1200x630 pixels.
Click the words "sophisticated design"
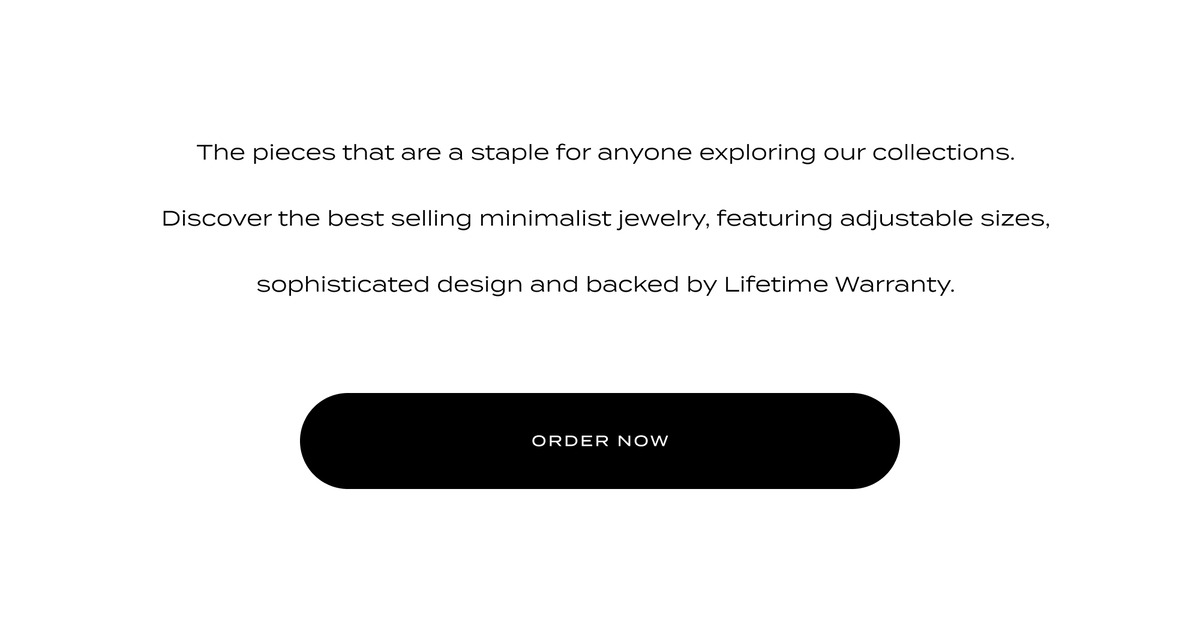tap(390, 285)
